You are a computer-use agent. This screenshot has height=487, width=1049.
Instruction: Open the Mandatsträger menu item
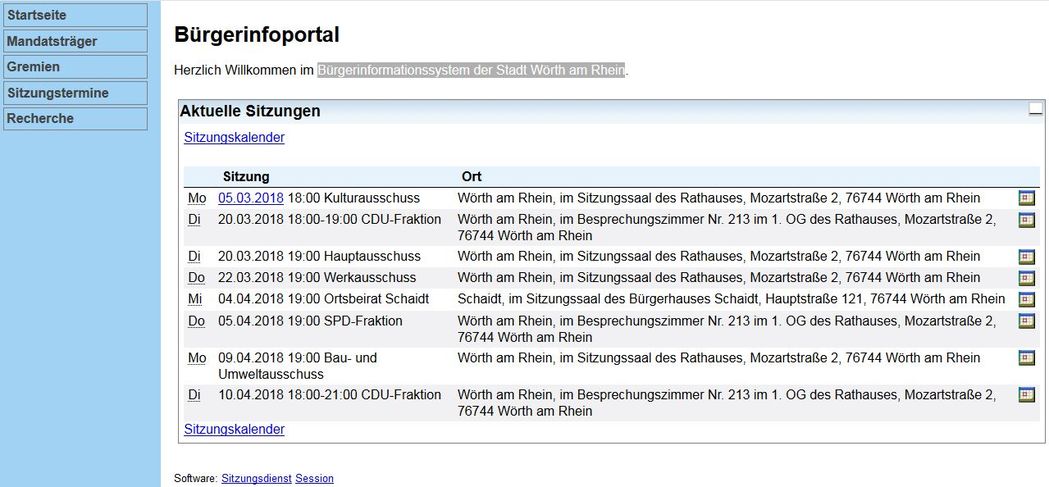[x=75, y=41]
